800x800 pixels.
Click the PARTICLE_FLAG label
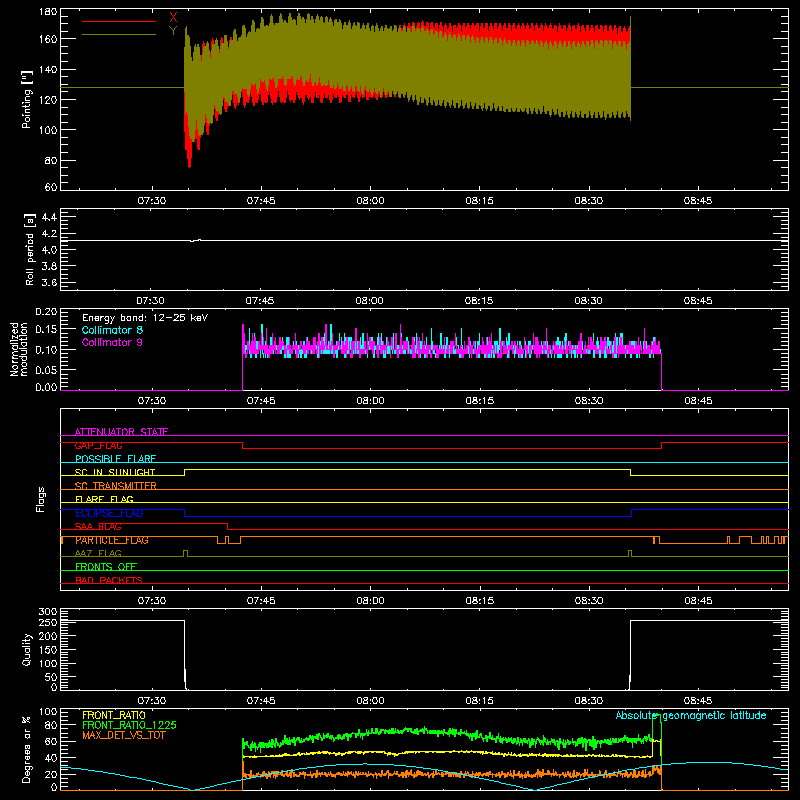tap(112, 540)
